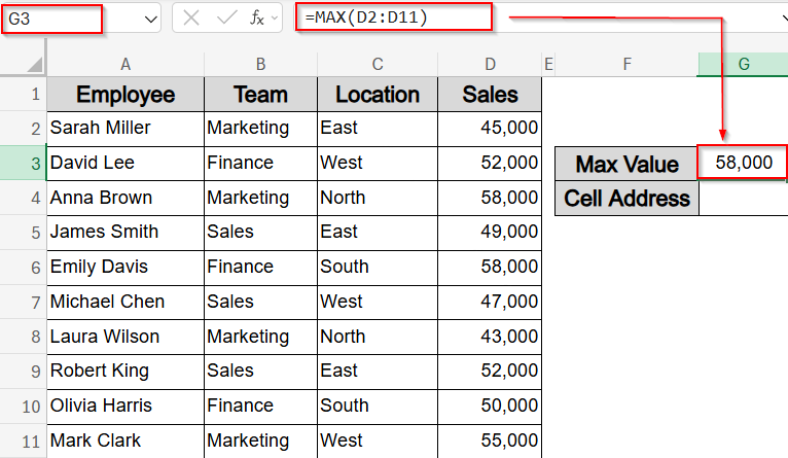Expand the formula bar function dropdown chevron
This screenshot has width=788, height=458.
click(x=274, y=18)
